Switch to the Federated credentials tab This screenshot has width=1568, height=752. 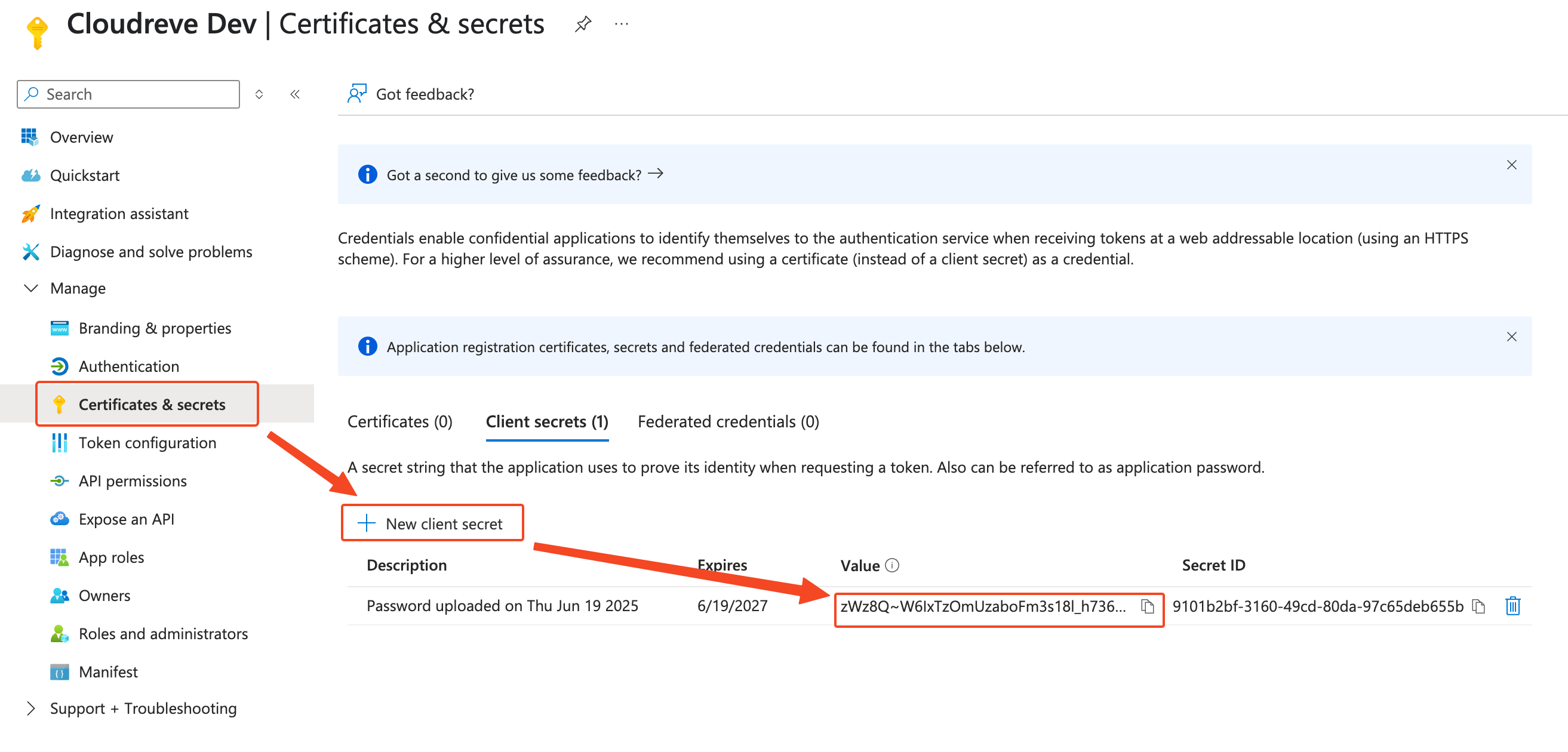(x=728, y=421)
